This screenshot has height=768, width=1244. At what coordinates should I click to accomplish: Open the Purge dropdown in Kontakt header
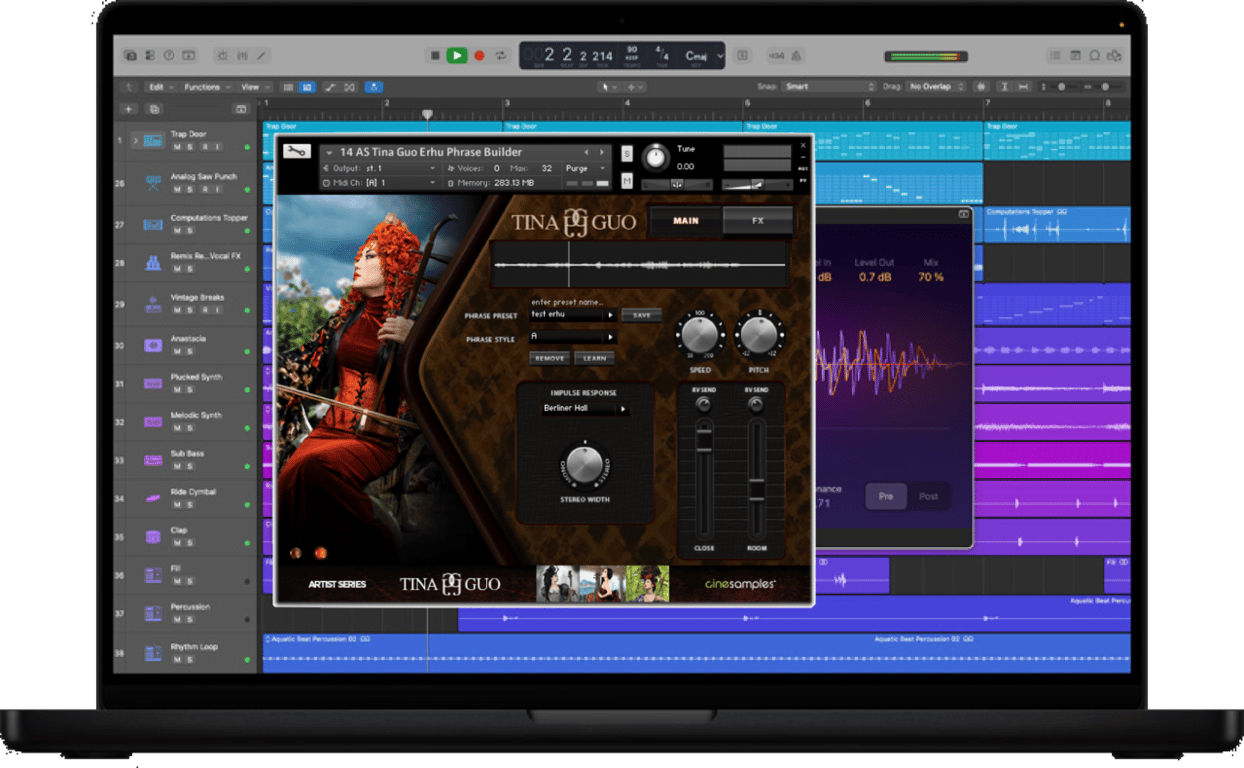[x=584, y=168]
